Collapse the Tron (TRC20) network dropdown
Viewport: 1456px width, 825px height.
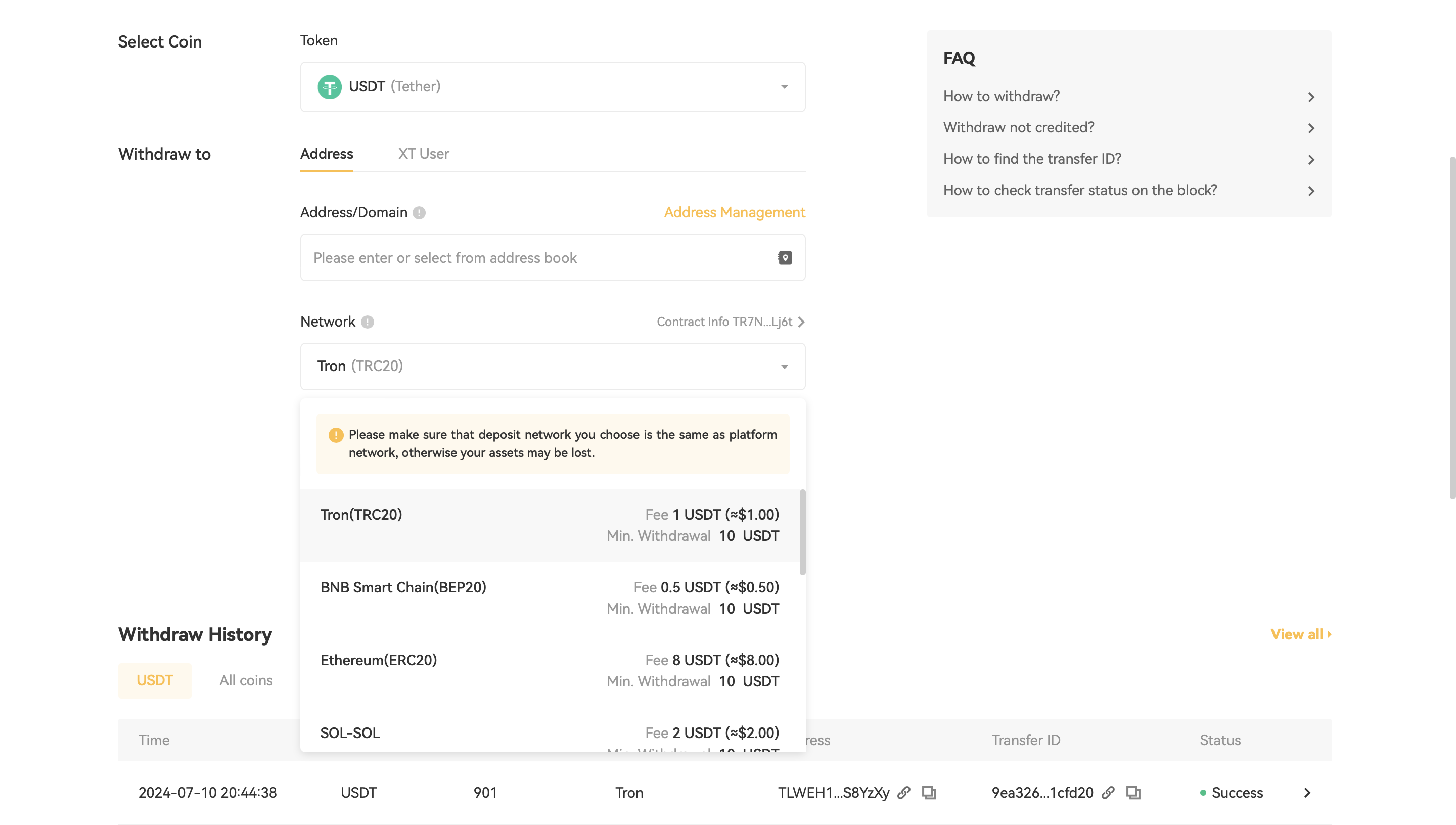click(x=784, y=366)
